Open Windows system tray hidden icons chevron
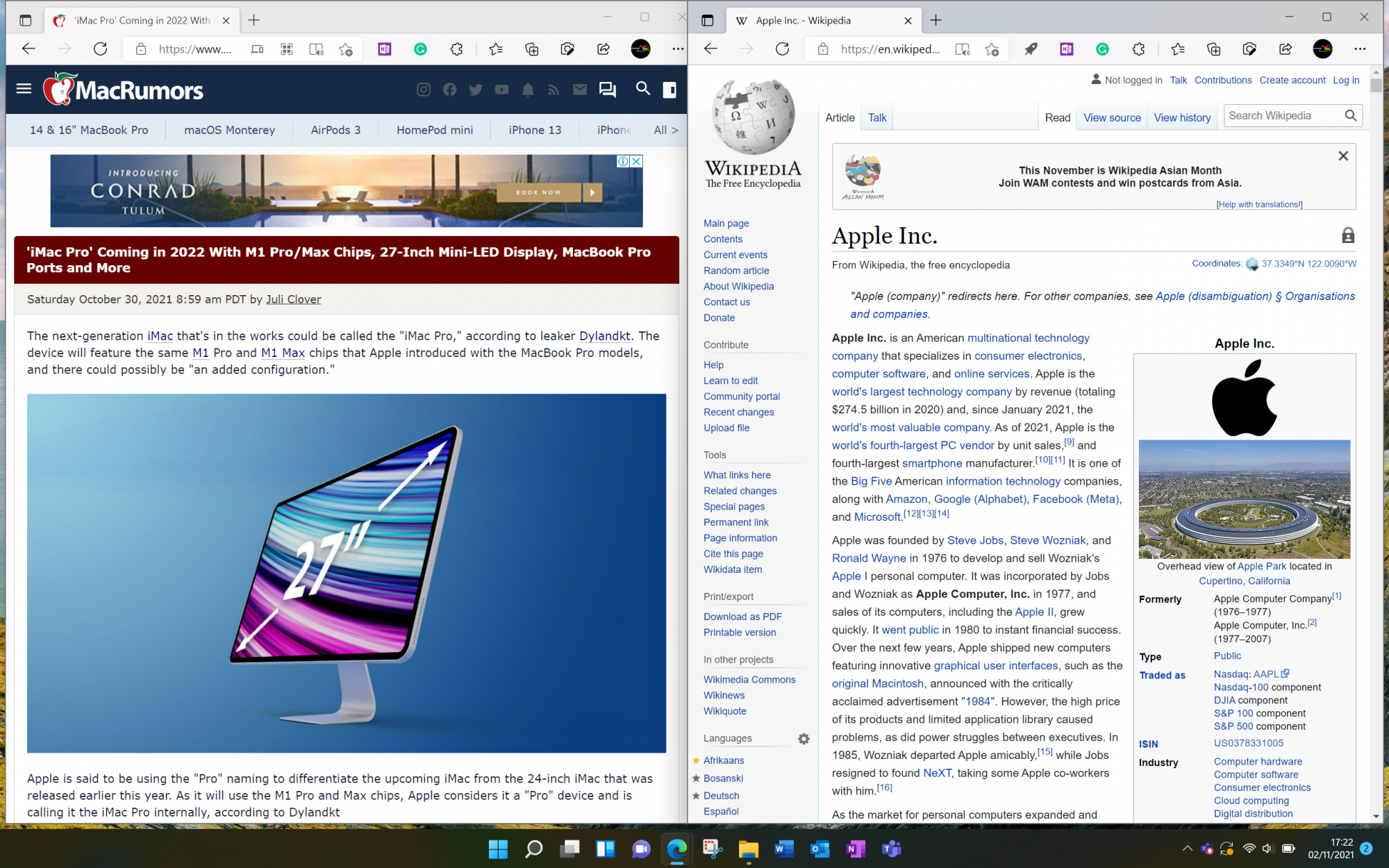 1187,849
